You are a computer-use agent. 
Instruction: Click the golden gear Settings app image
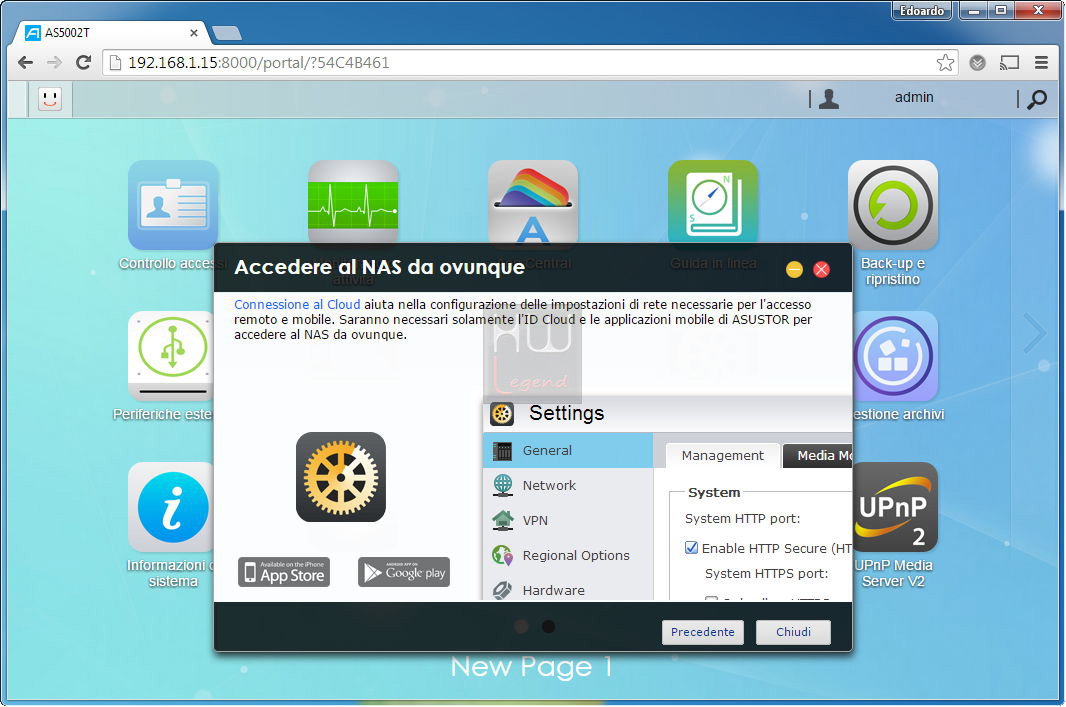[x=341, y=477]
